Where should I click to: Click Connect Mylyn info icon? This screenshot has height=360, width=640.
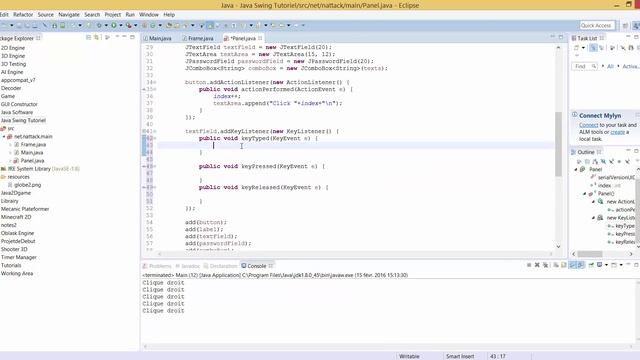574,115
